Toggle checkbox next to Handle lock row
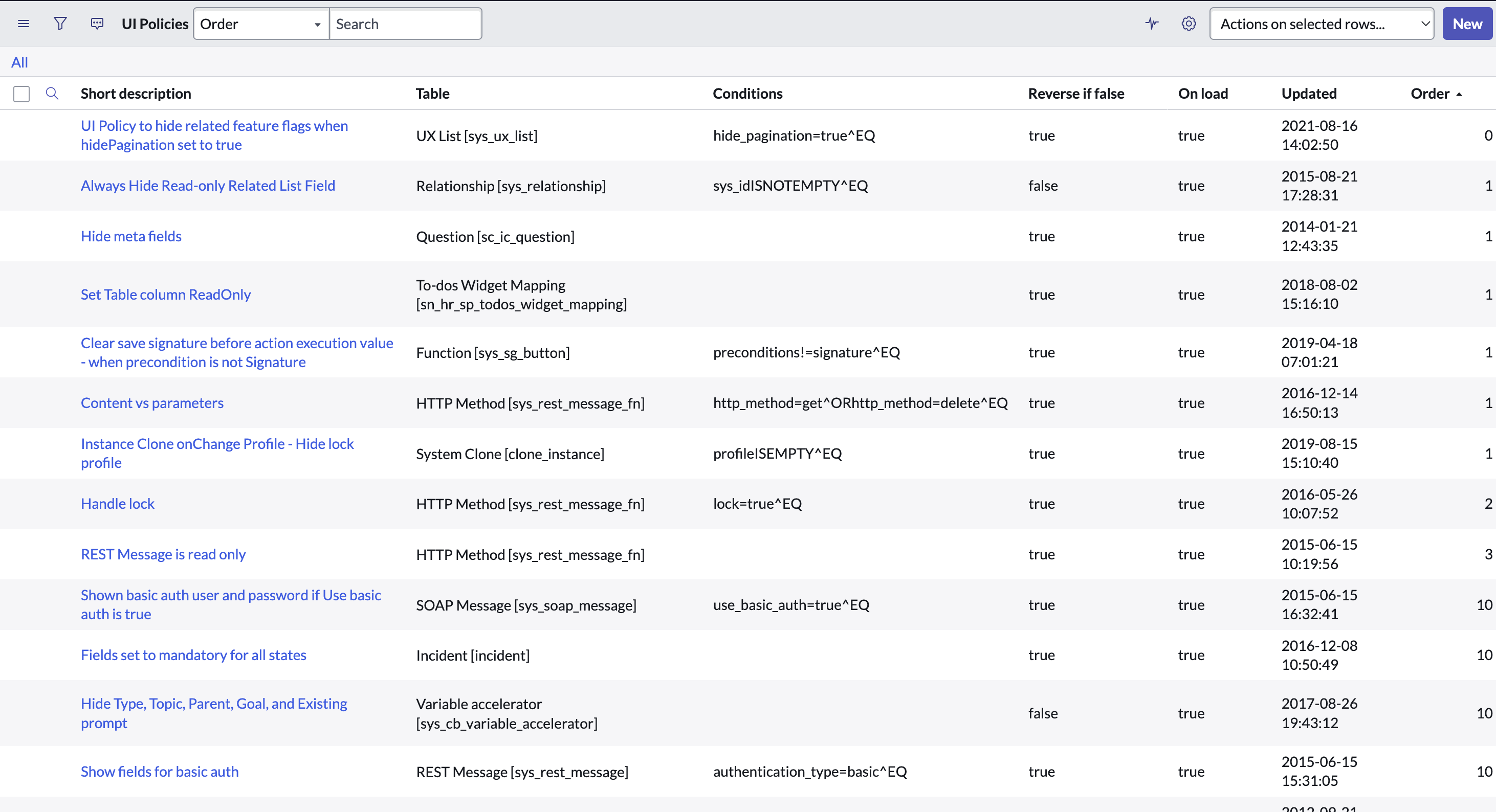This screenshot has height=812, width=1496. tap(23, 503)
